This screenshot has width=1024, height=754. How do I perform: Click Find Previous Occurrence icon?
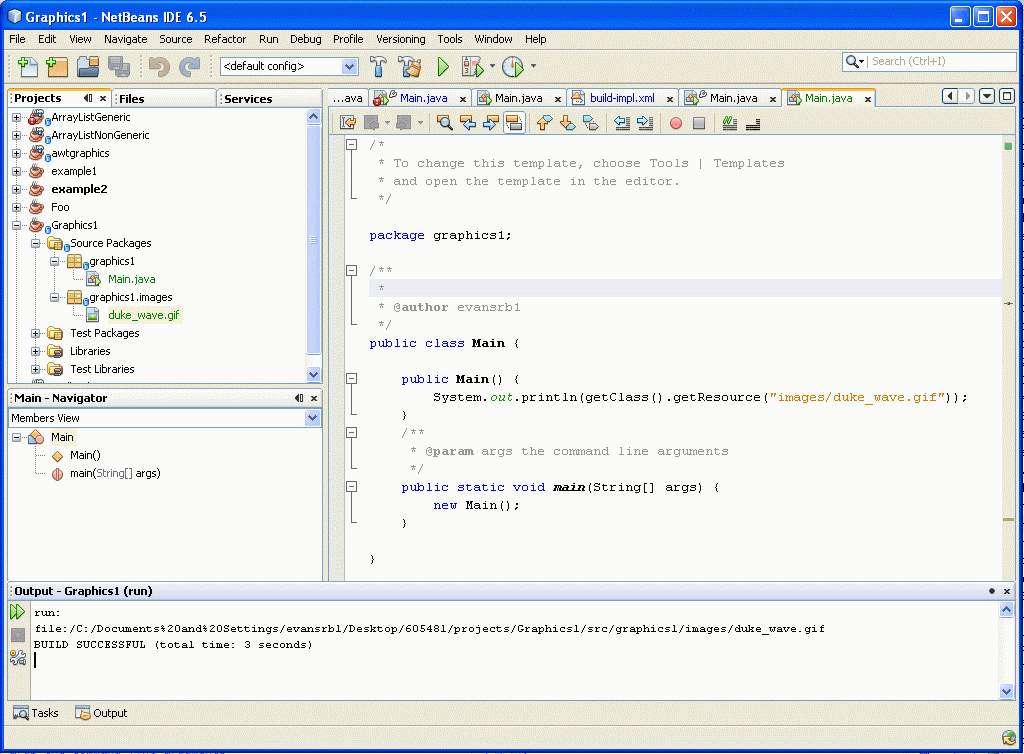click(x=468, y=123)
